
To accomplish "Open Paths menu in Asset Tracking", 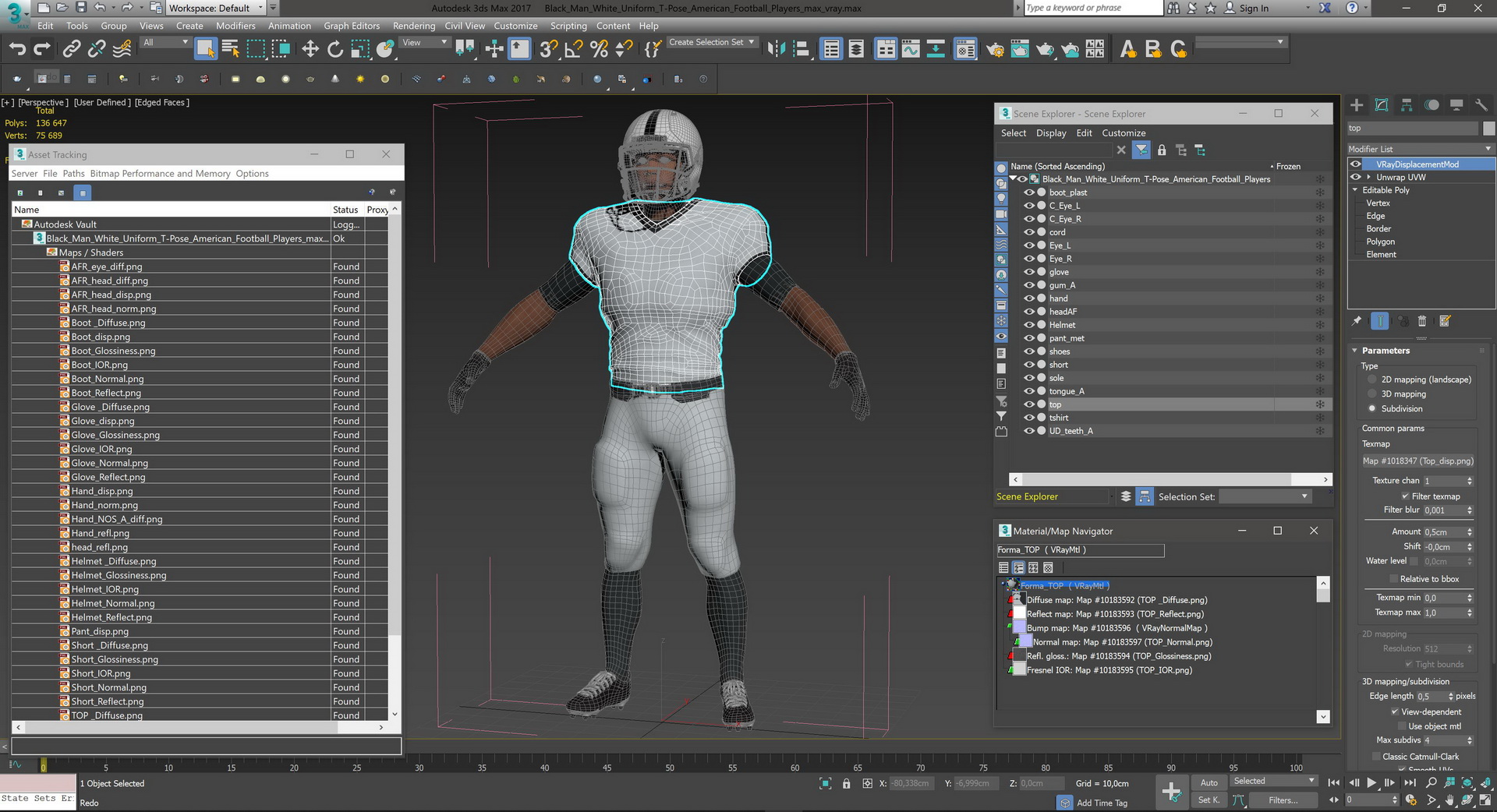I will click(73, 174).
